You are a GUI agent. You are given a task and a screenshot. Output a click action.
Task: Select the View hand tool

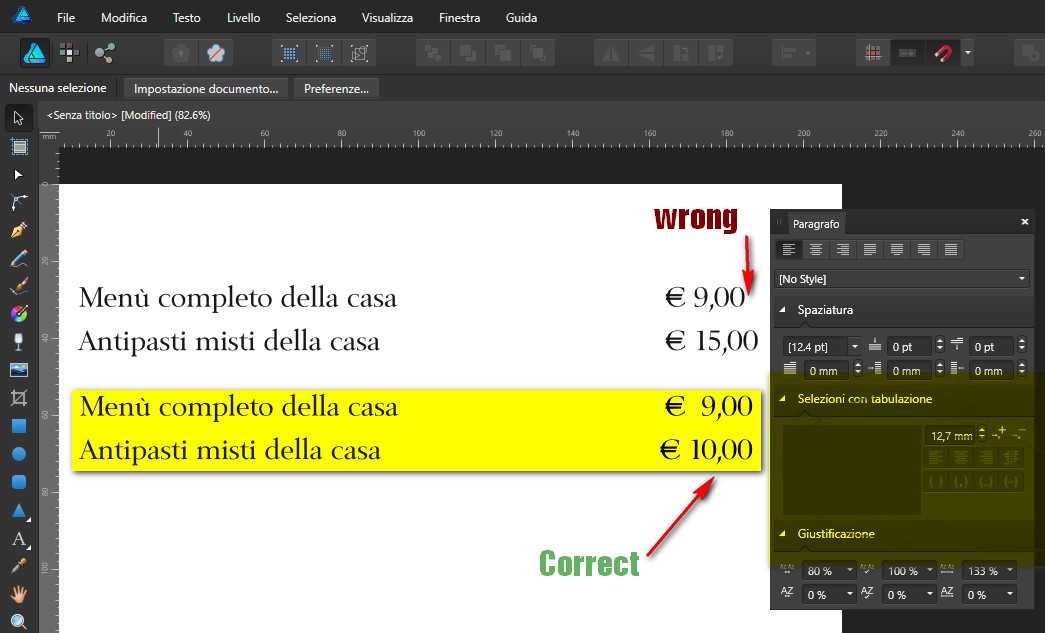tap(19, 594)
